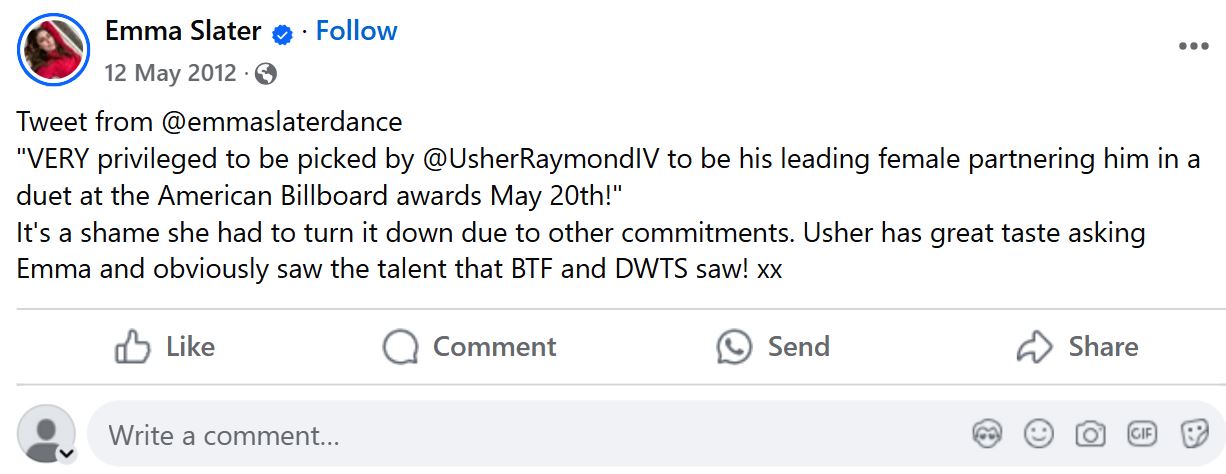Click Emma Slater's profile picture
The width and height of the screenshot is (1226, 474).
[54, 49]
